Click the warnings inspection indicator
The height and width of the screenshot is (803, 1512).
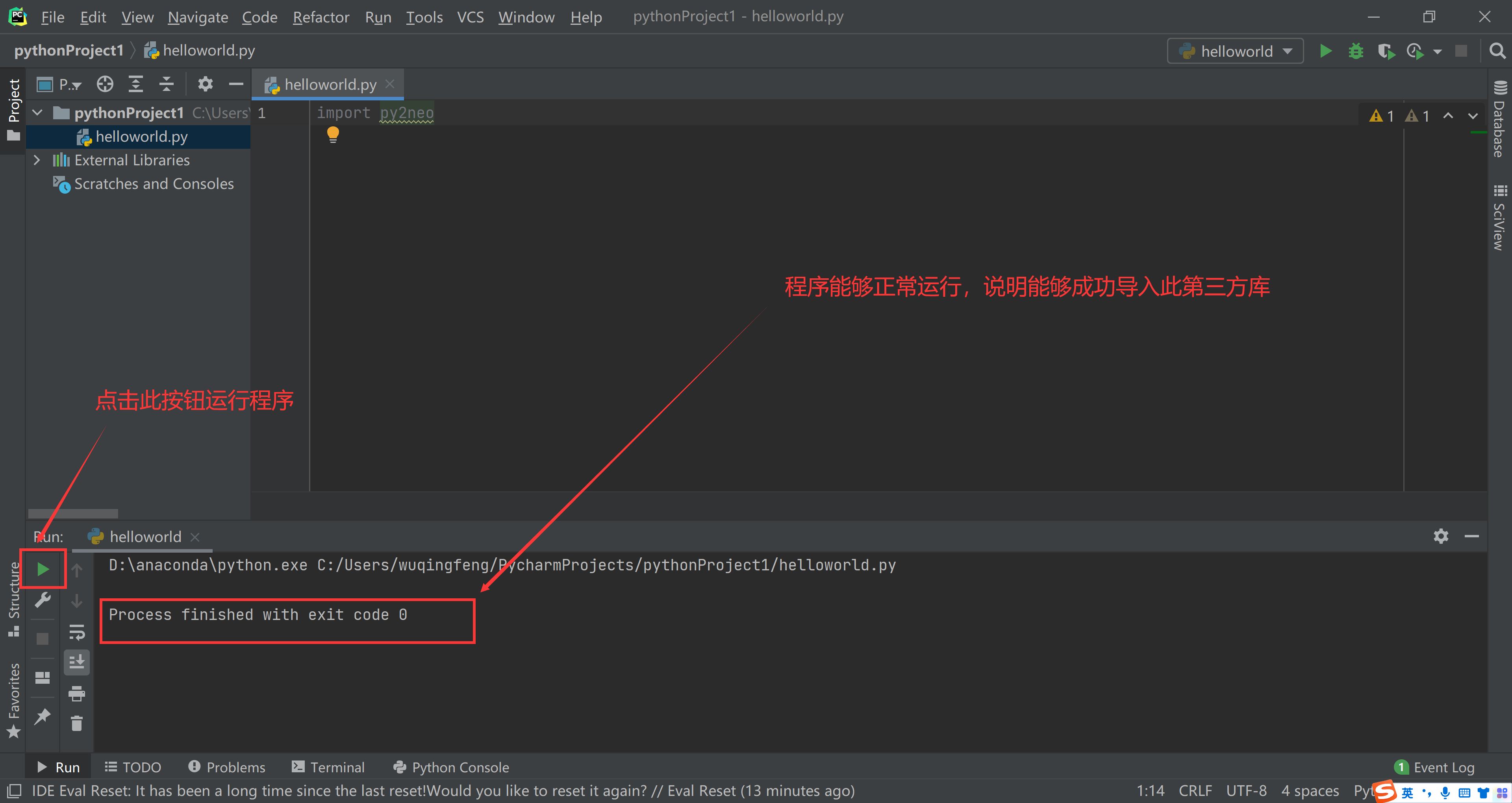coord(1399,116)
